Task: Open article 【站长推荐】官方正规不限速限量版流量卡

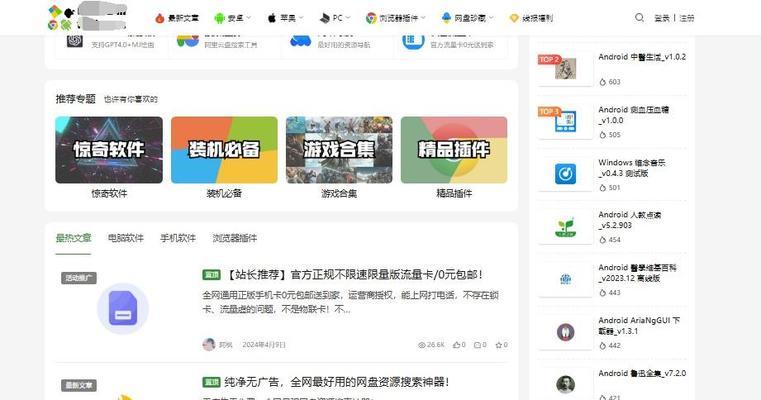Action: [x=354, y=275]
